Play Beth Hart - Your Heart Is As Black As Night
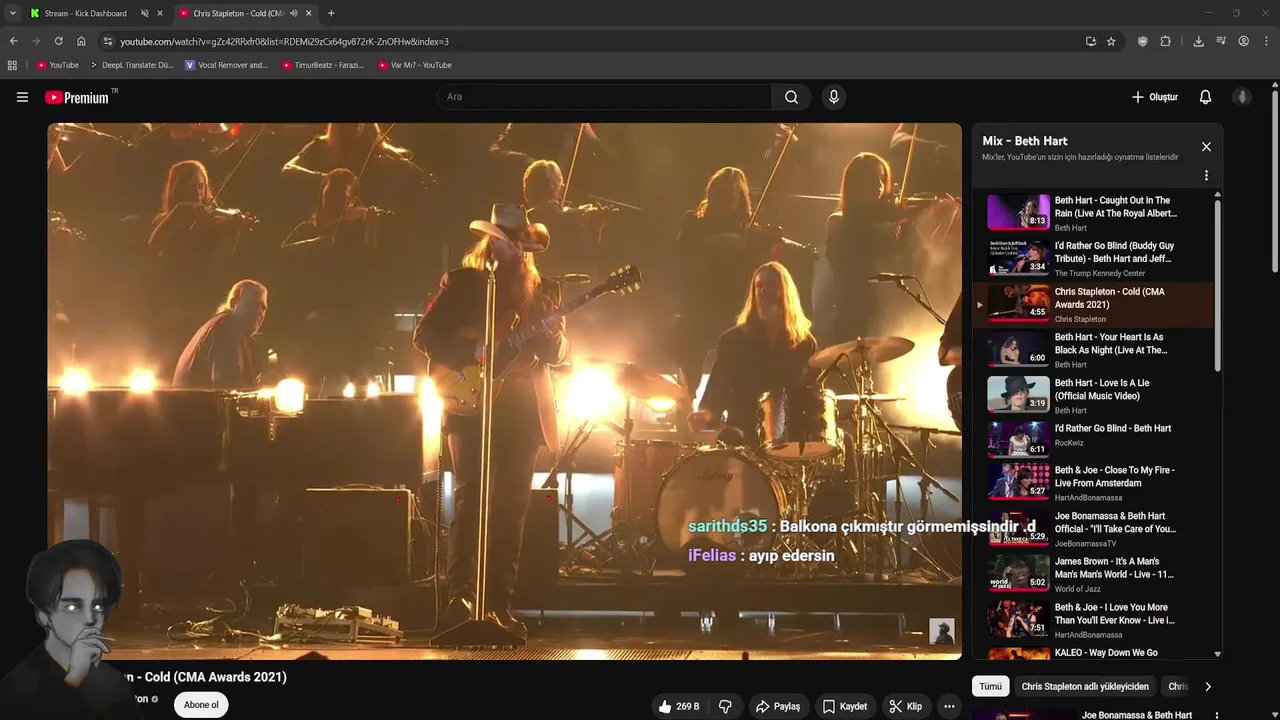 [x=1093, y=350]
